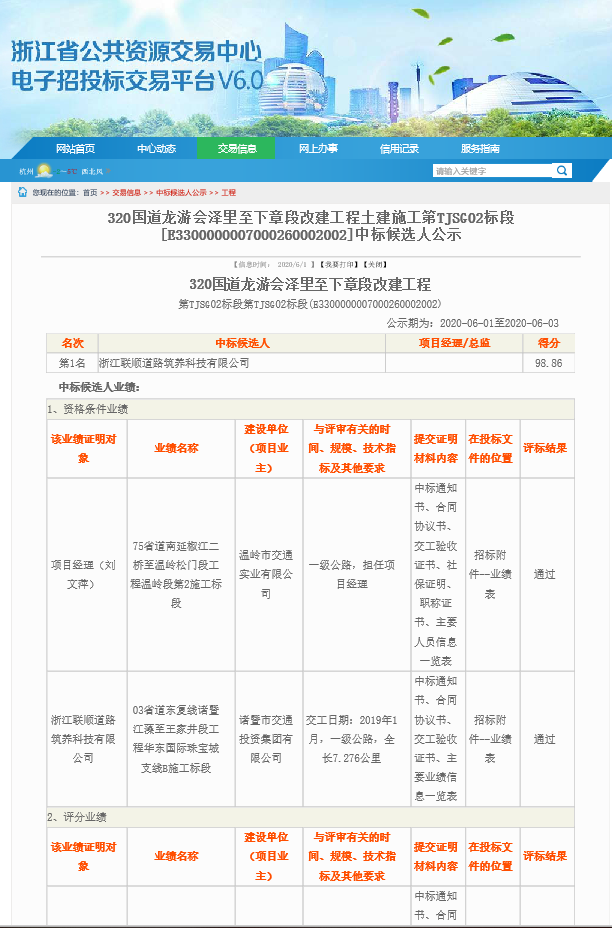Click the score value 98.86
This screenshot has width=612, height=928.
coord(548,363)
